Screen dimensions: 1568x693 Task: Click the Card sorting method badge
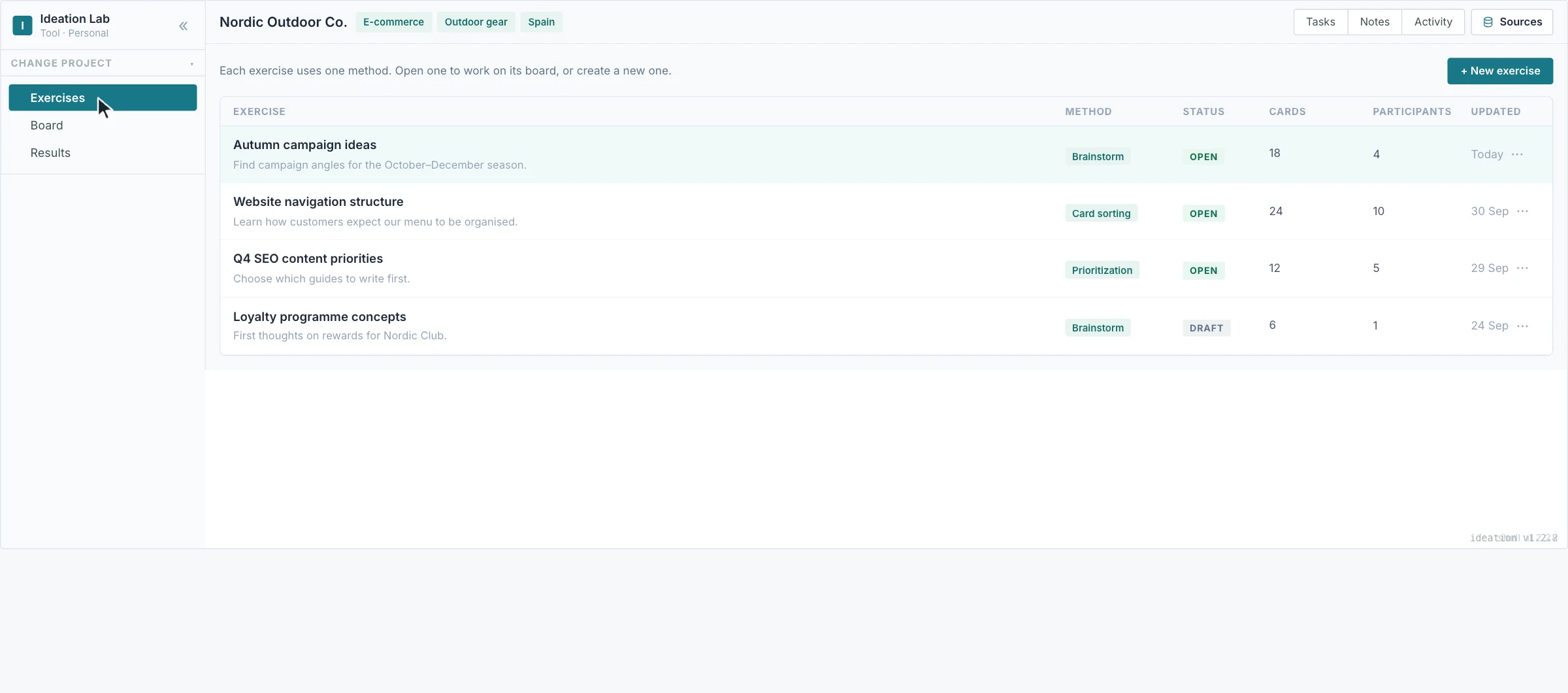click(x=1101, y=213)
